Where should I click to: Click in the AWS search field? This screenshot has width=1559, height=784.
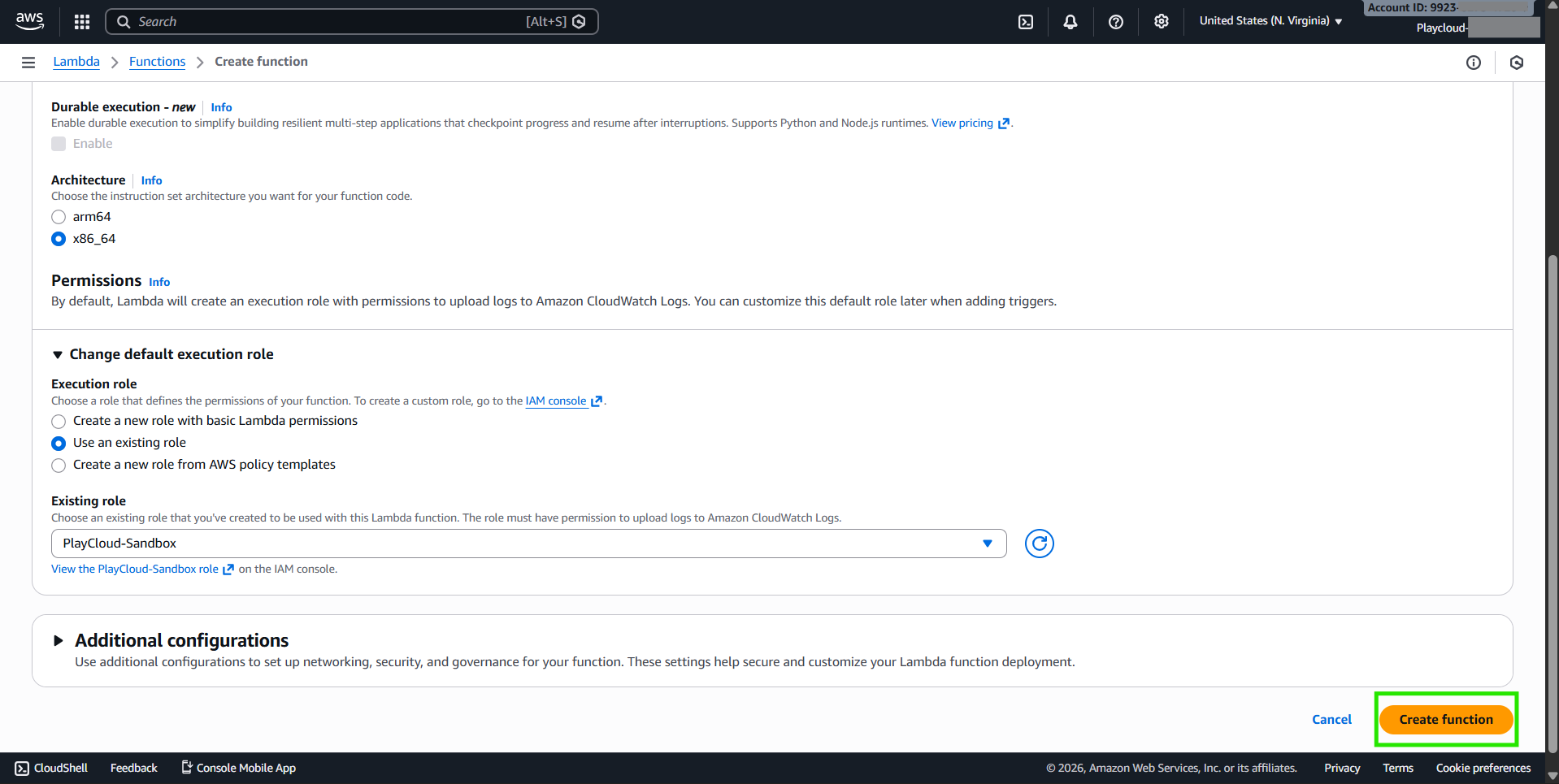325,22
